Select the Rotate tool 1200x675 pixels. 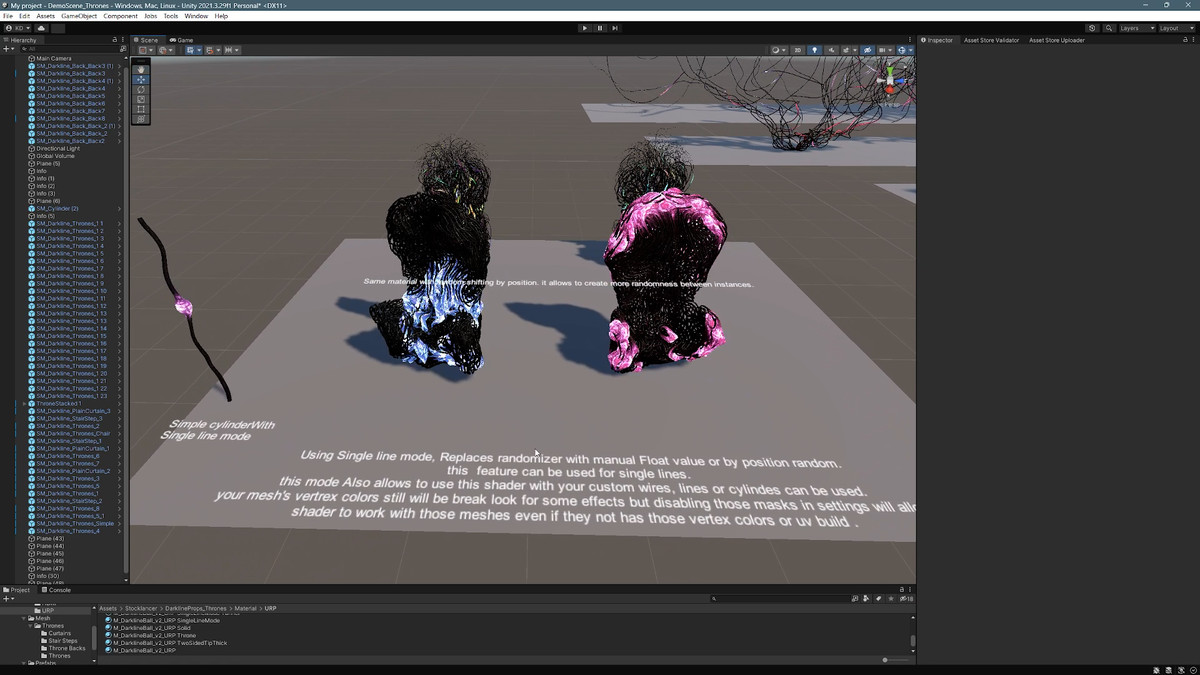pyautogui.click(x=141, y=90)
